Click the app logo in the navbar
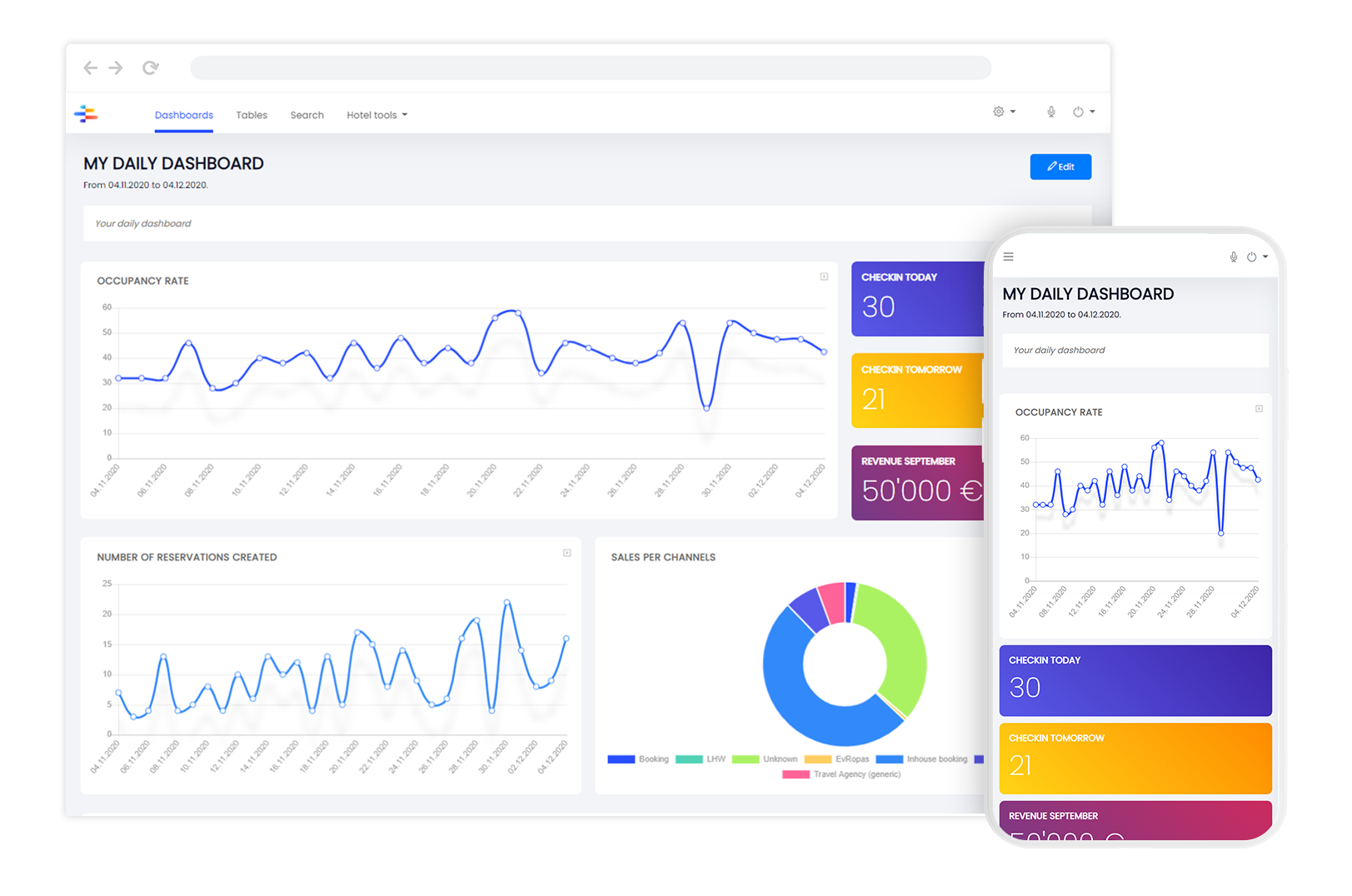1352x896 pixels. 86,114
